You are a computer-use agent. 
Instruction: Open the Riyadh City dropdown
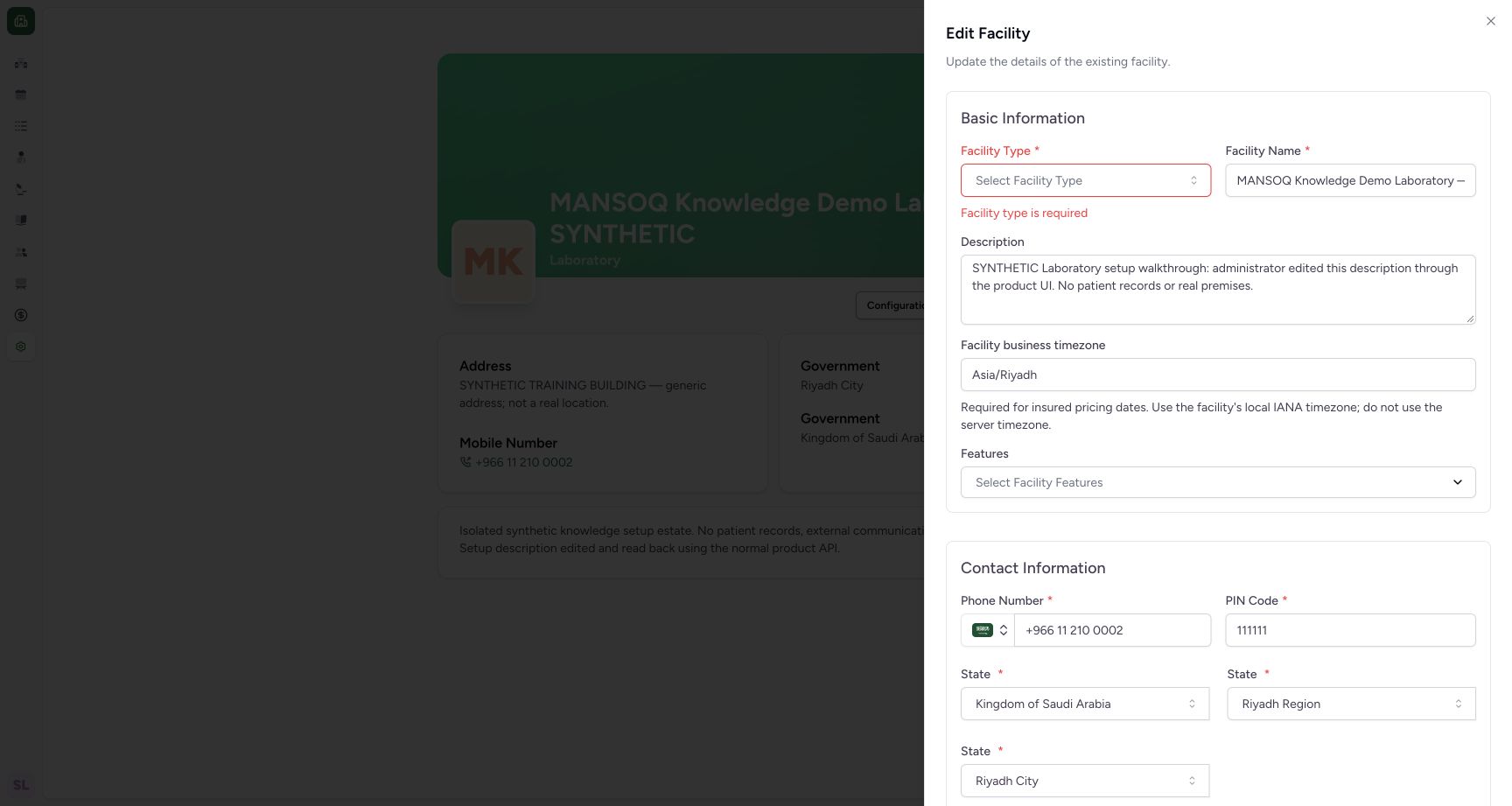coord(1085,781)
